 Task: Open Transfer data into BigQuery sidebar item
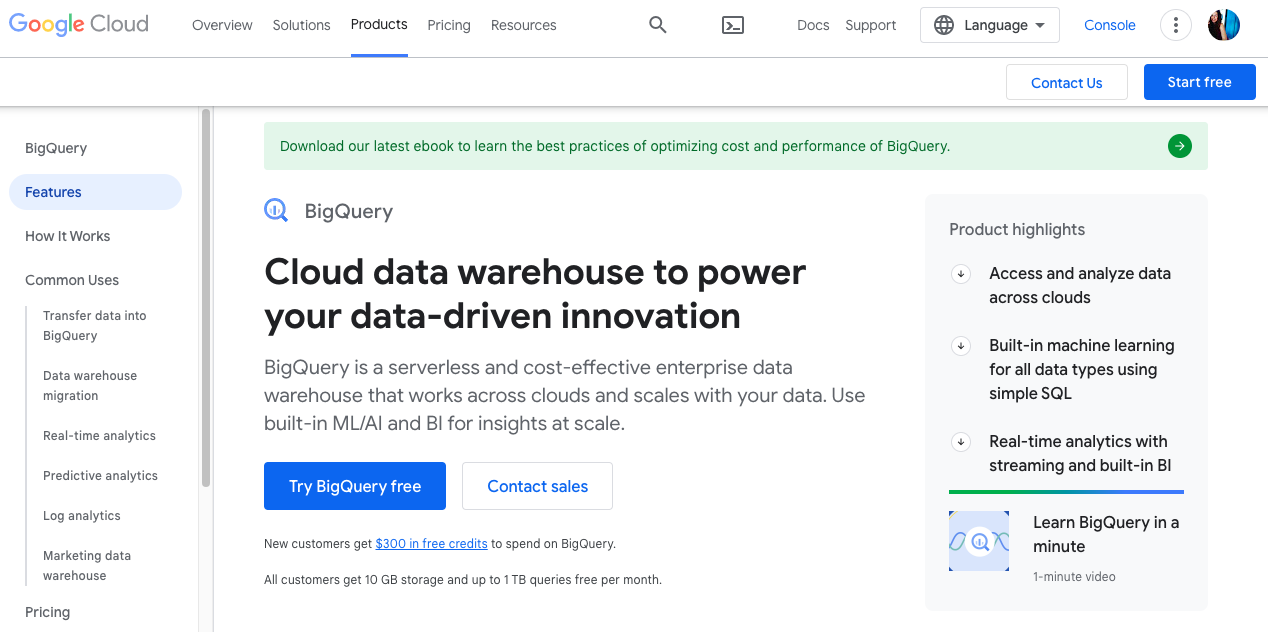95,325
